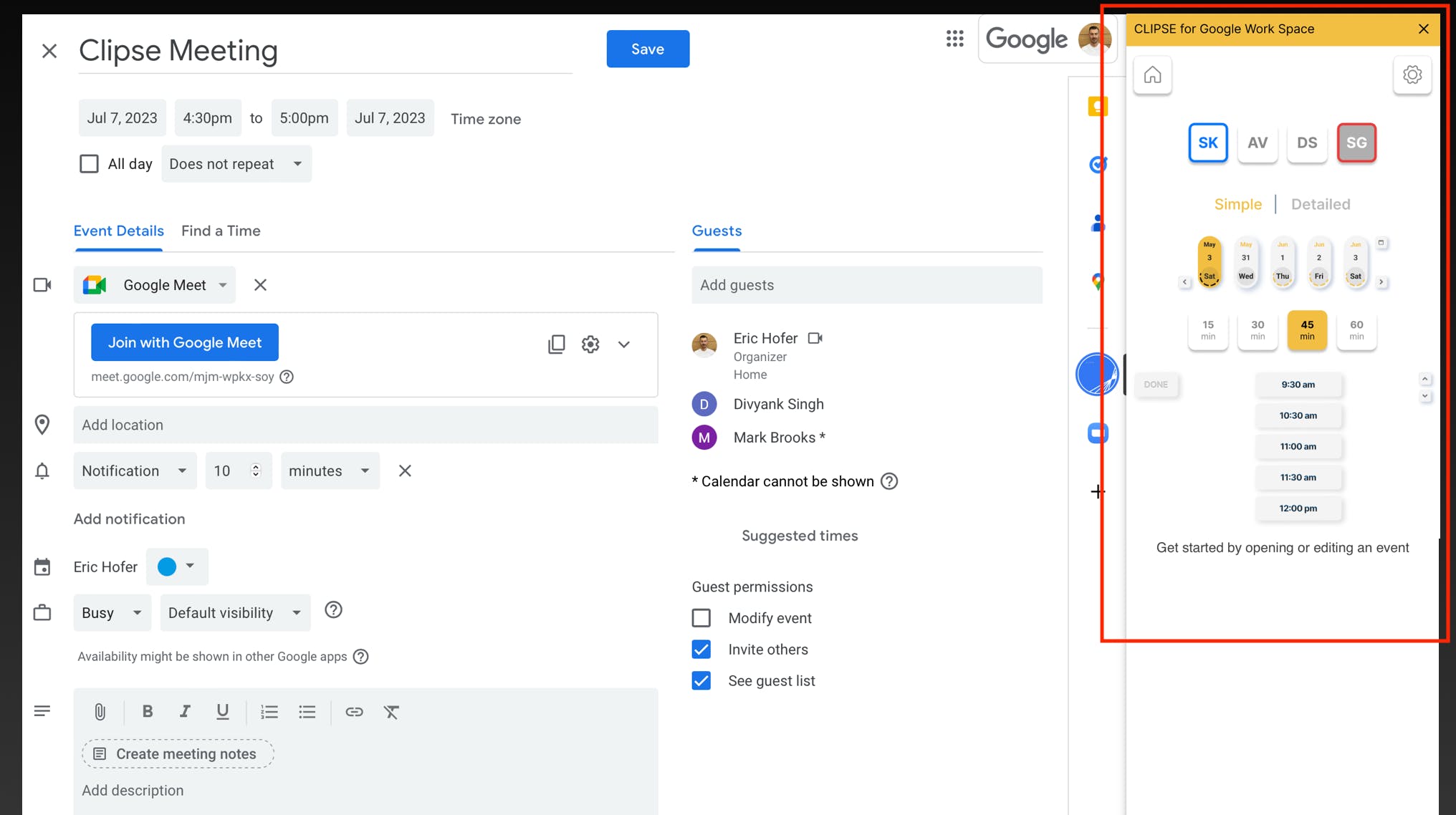Click the Save event button
Viewport: 1456px width, 815px height.
647,48
